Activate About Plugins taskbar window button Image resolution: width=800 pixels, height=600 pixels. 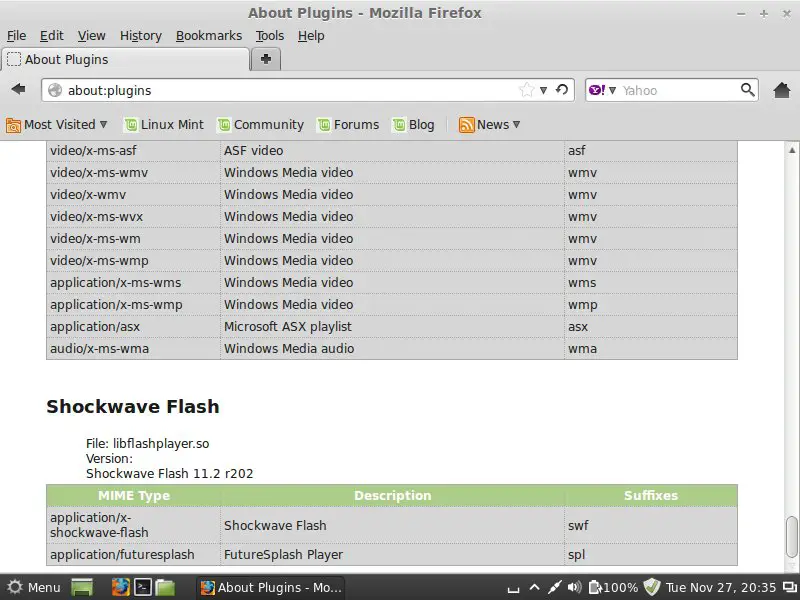pyautogui.click(x=271, y=587)
